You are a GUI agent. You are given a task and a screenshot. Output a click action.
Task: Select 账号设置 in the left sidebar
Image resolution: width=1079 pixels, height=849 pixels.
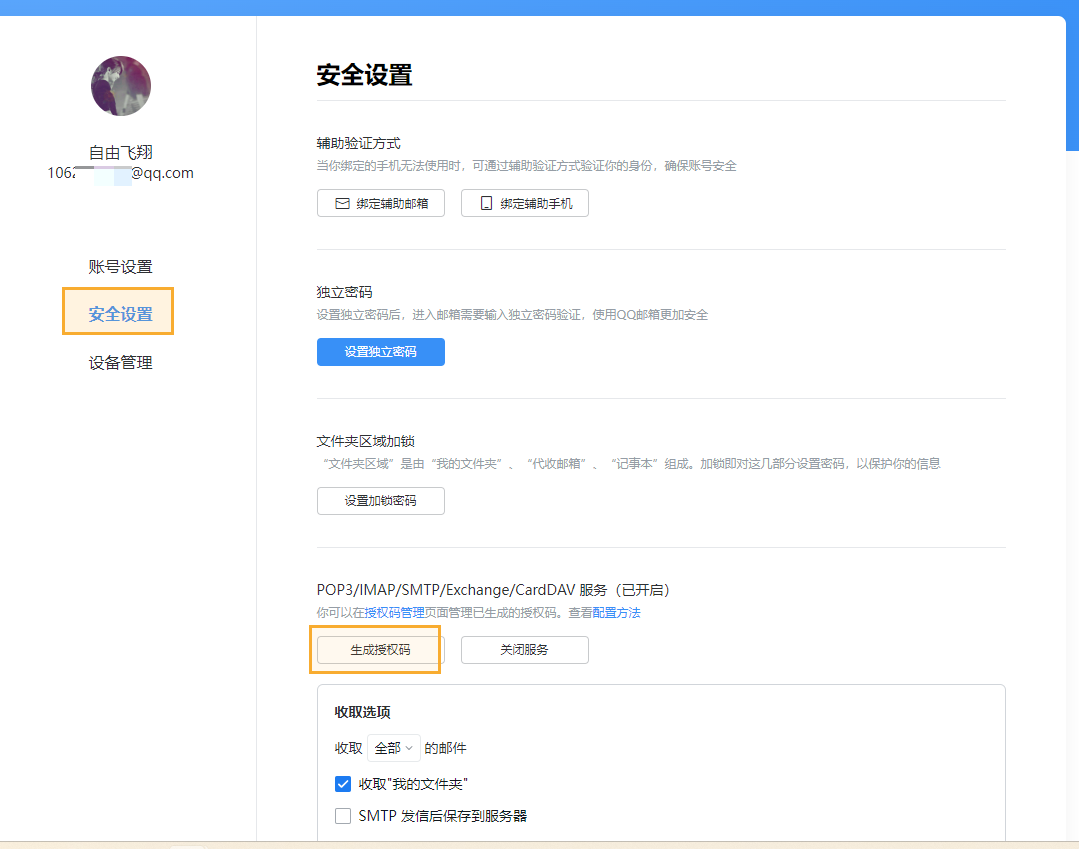(x=120, y=266)
